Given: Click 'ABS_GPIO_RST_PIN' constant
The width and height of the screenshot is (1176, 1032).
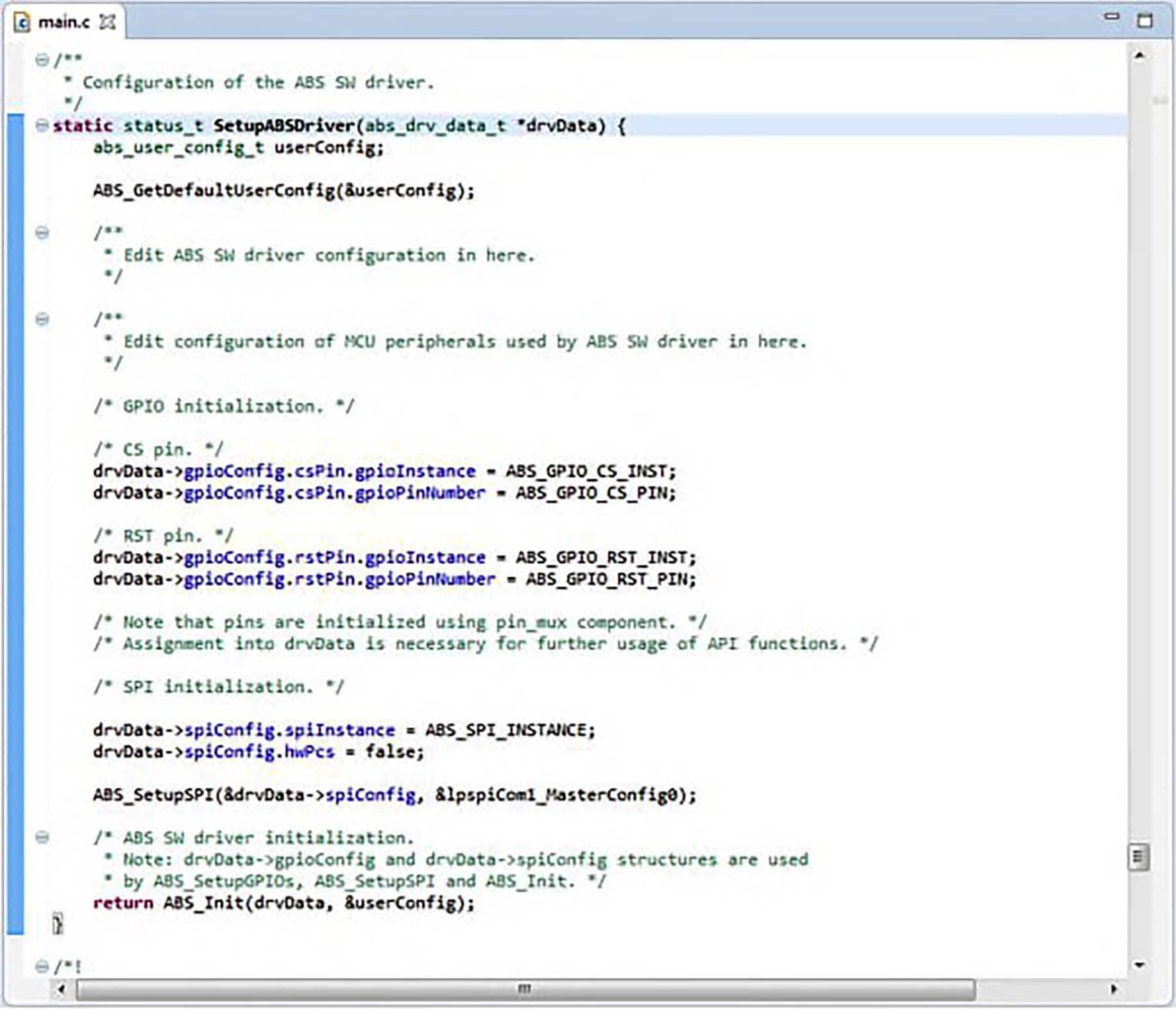Looking at the screenshot, I should (x=606, y=579).
